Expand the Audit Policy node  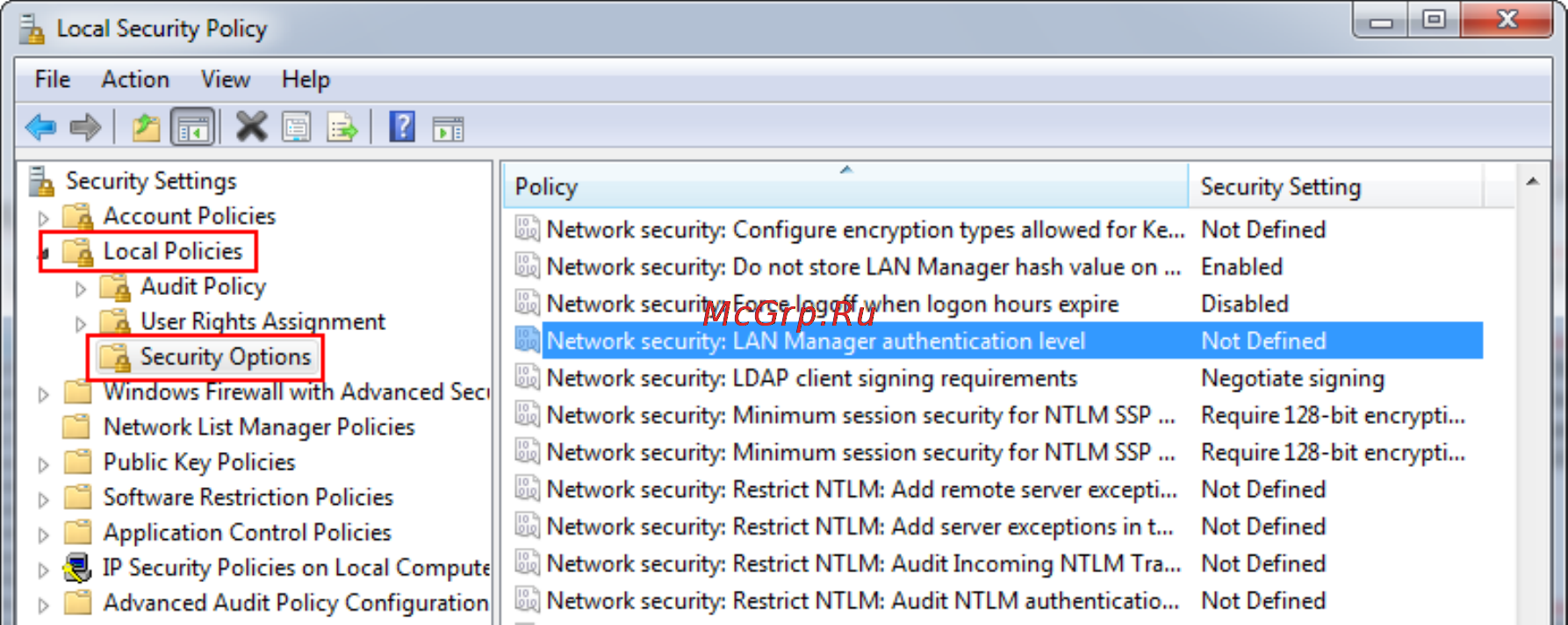click(81, 288)
